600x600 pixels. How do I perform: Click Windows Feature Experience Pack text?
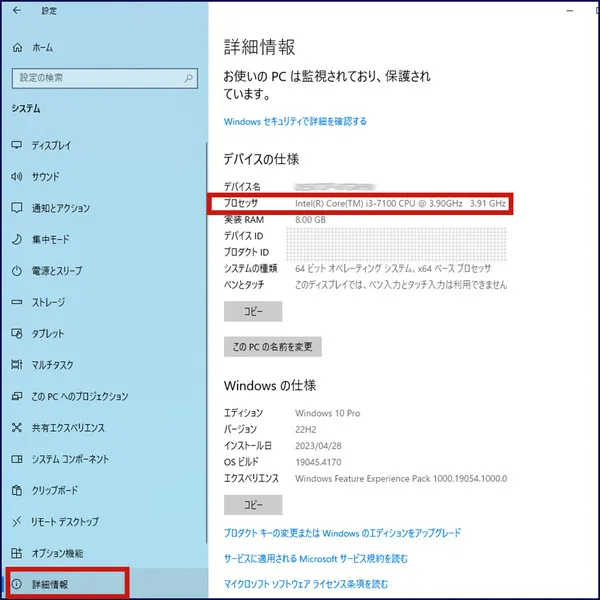pyautogui.click(x=401, y=479)
